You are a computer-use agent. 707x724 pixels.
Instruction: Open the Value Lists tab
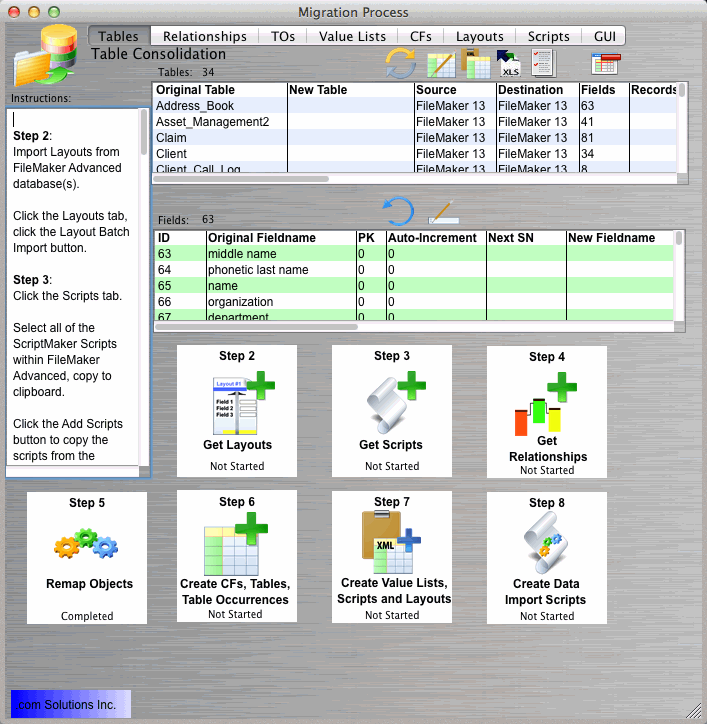(x=352, y=36)
